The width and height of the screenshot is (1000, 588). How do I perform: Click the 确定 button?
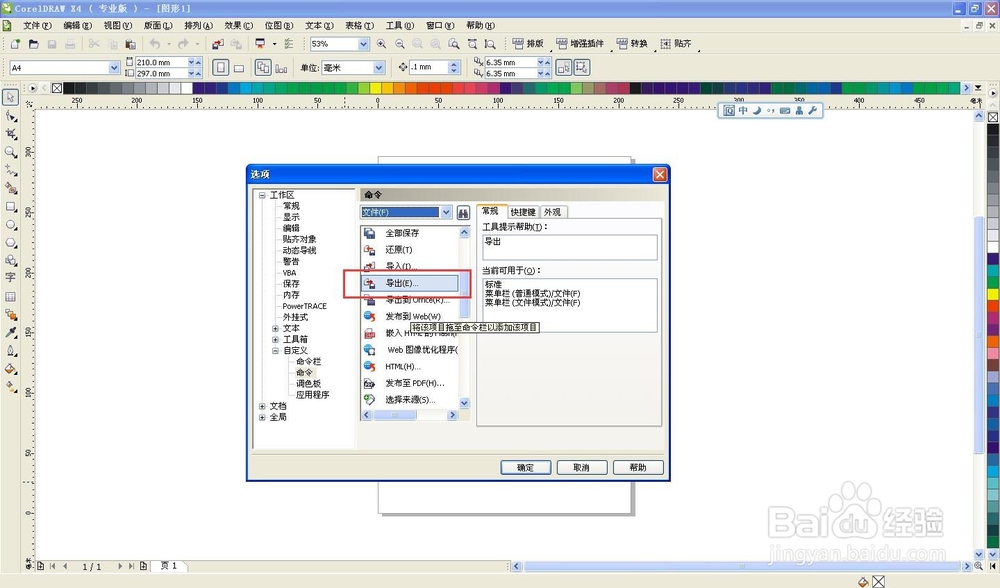(526, 467)
